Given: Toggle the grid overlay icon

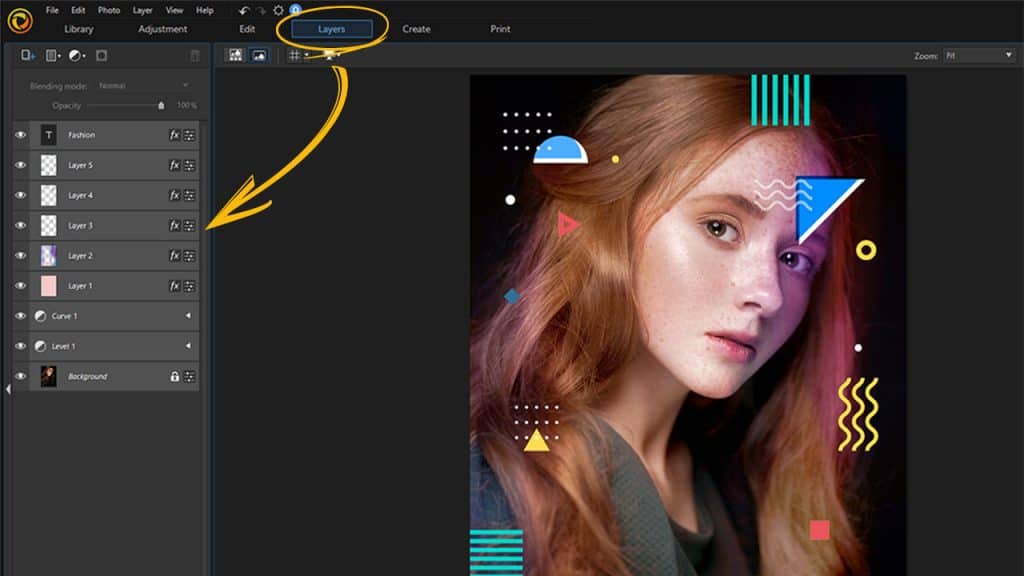Looking at the screenshot, I should click(x=295, y=56).
